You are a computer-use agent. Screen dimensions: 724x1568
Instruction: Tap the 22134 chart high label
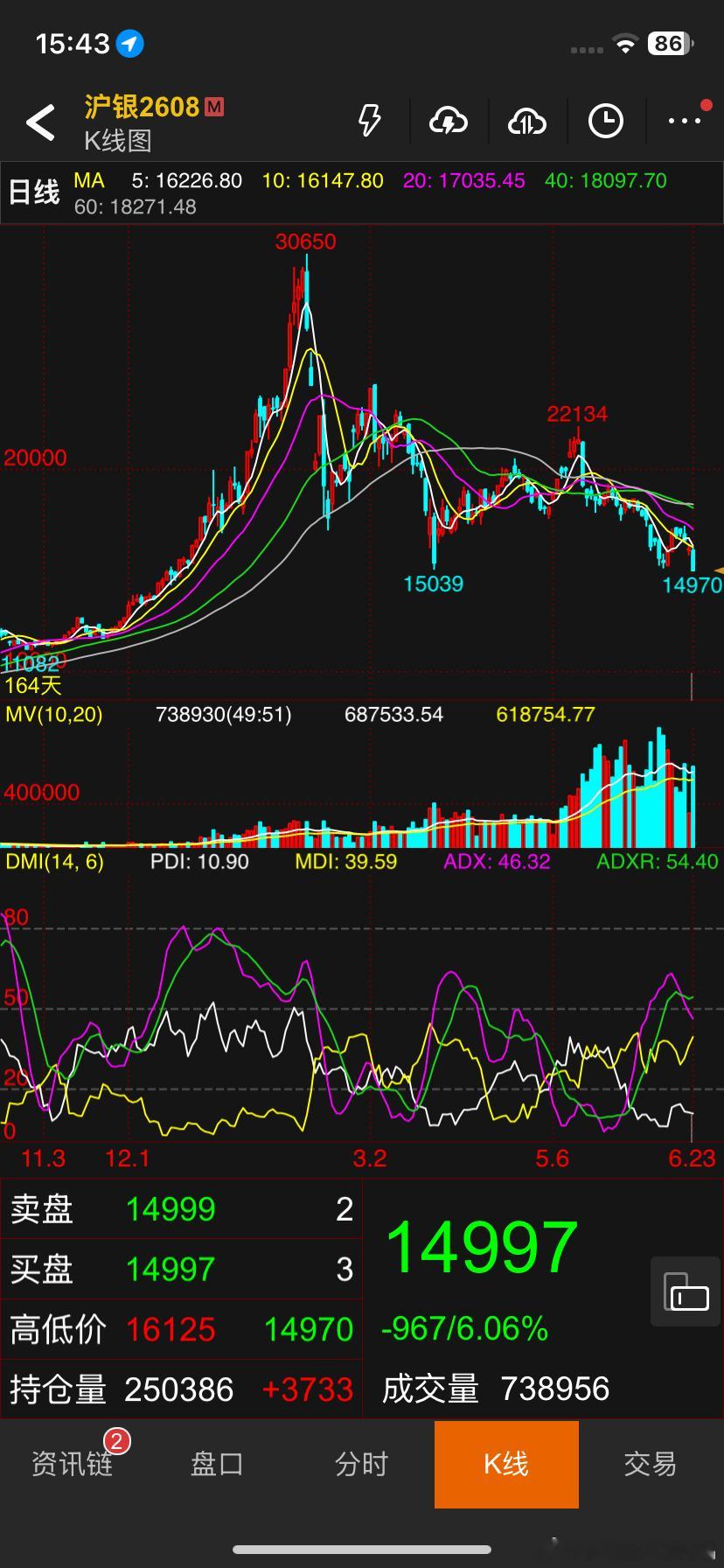coord(577,414)
